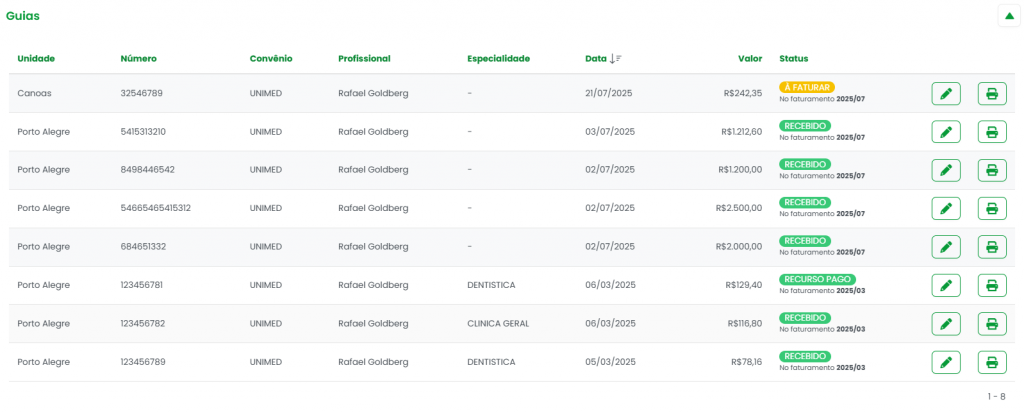
Task: Edit the Canoas guide 32546789
Action: pyautogui.click(x=945, y=93)
